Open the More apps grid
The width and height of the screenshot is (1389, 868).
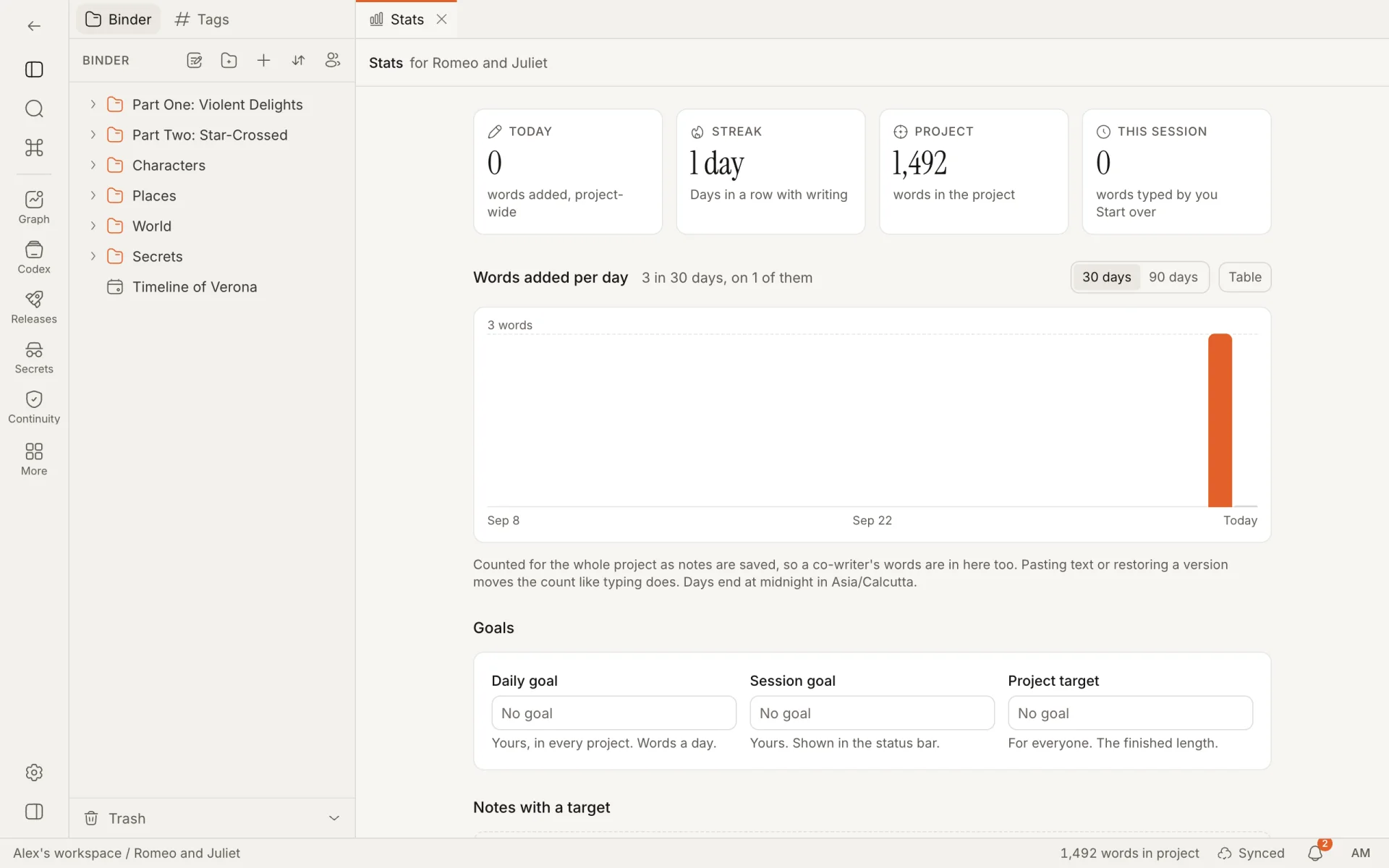[34, 459]
